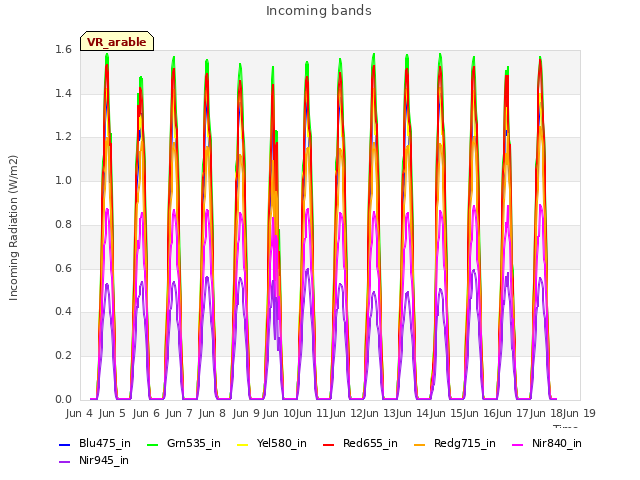Click the purple Nir945_in legend swatch

(64, 462)
